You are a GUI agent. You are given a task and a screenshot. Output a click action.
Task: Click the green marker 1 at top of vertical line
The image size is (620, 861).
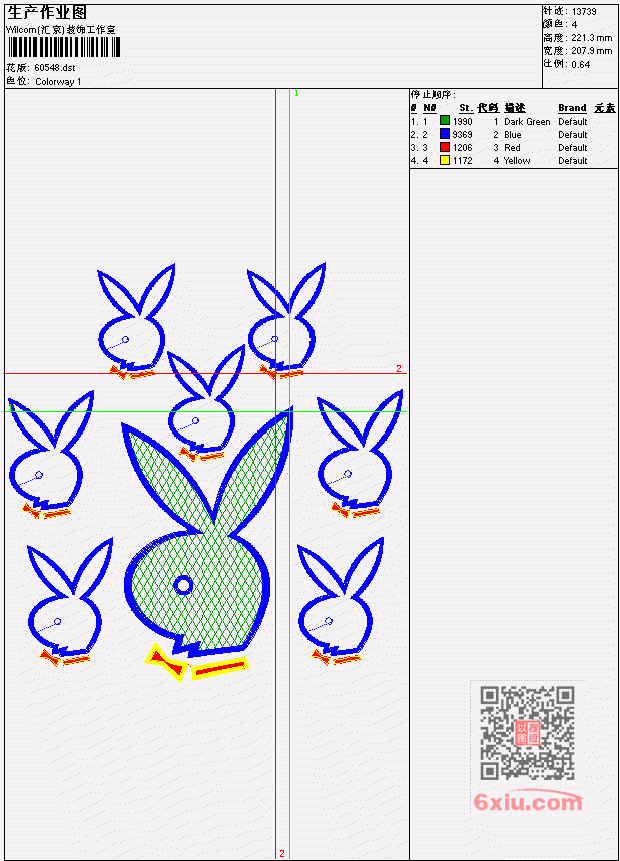click(296, 93)
